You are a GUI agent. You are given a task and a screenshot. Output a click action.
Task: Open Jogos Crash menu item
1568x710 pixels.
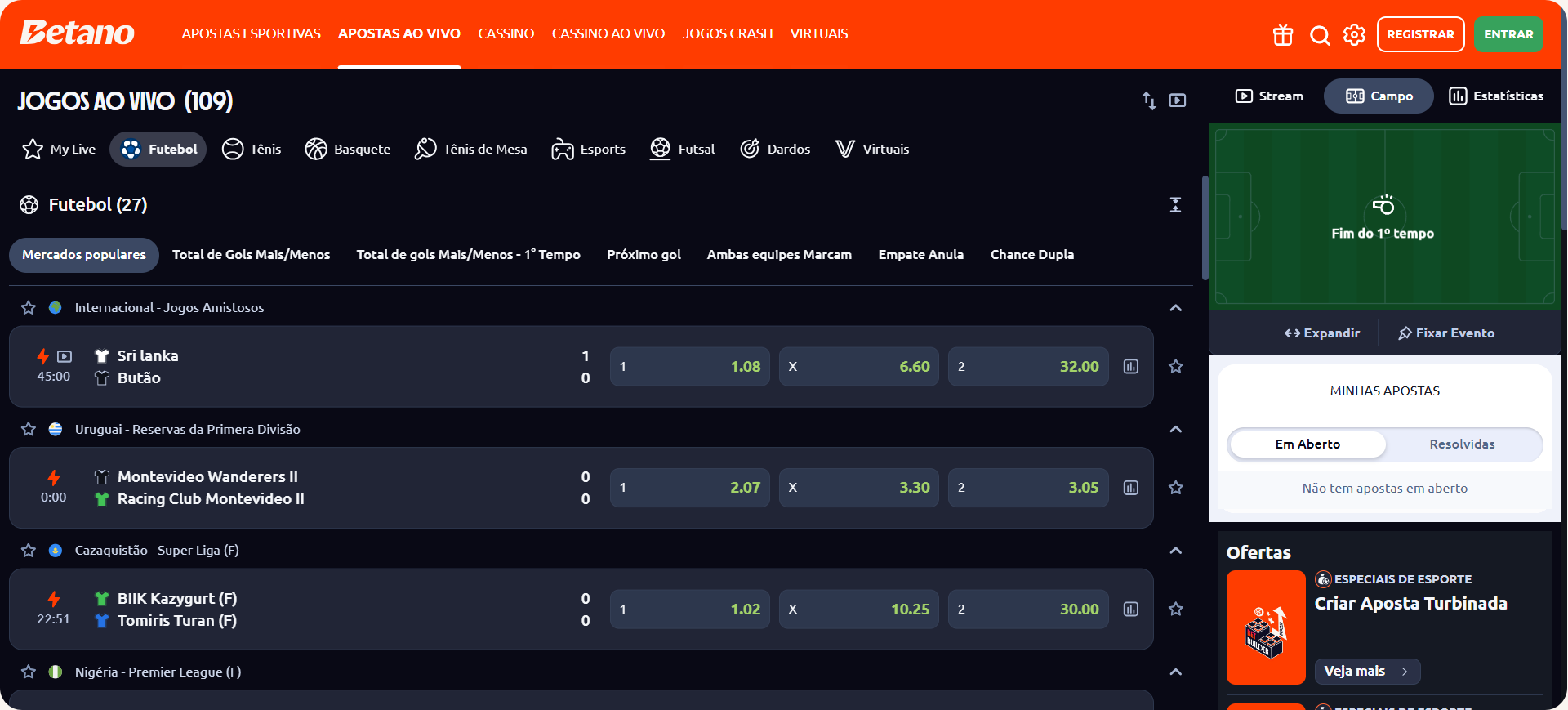(x=727, y=33)
